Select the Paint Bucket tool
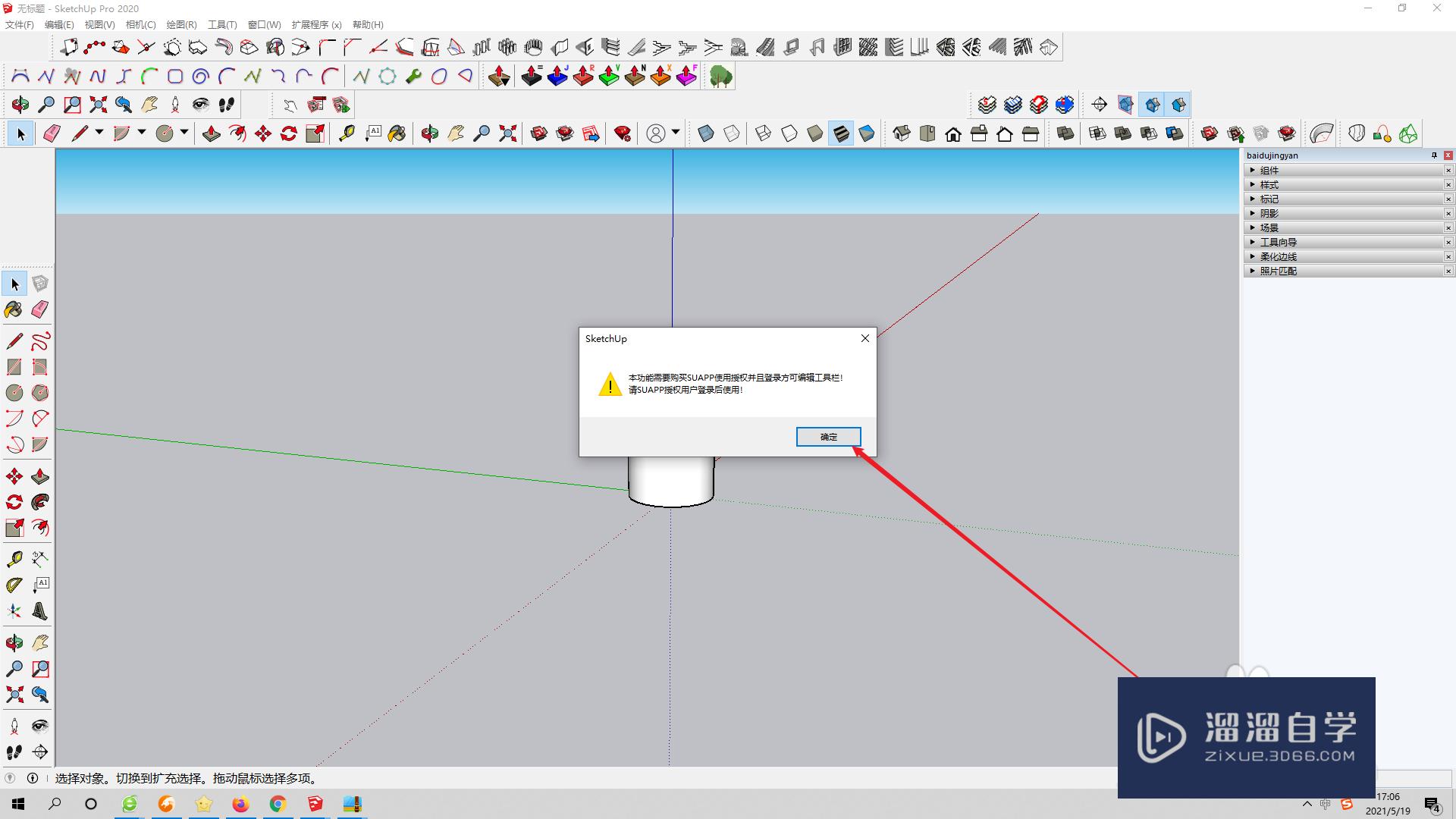The image size is (1456, 819). click(14, 309)
